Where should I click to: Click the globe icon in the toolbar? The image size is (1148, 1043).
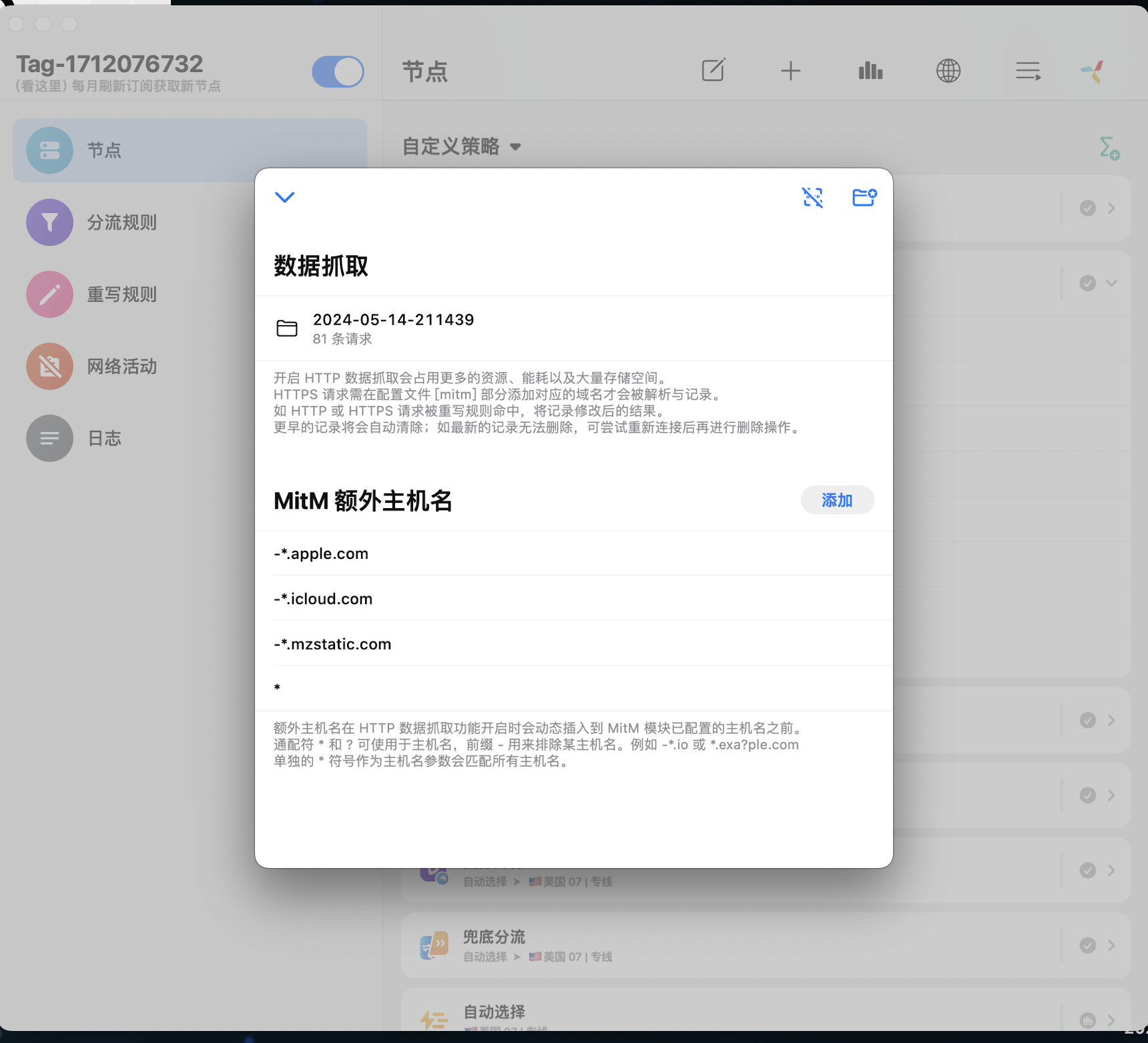click(948, 70)
